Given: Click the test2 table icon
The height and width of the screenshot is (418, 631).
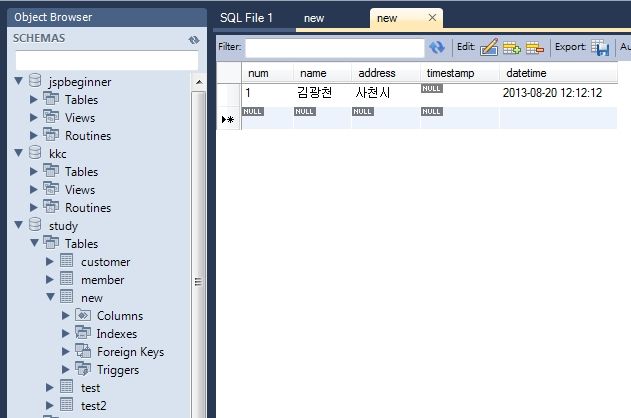Looking at the screenshot, I should tap(66, 405).
